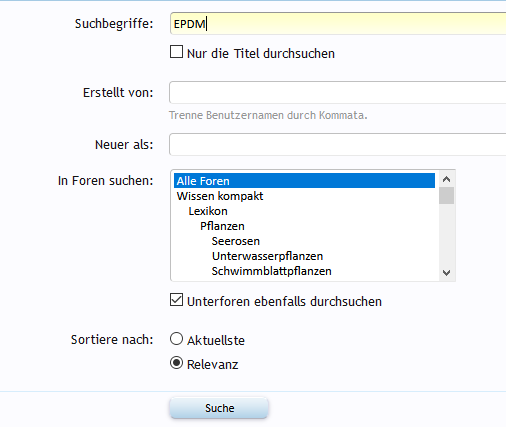Click the Erstellt von input field

pyautogui.click(x=338, y=92)
